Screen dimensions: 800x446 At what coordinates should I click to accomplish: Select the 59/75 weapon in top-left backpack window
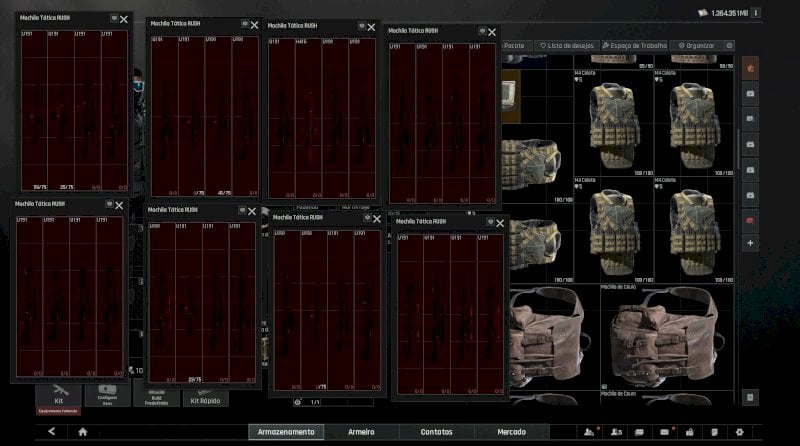coord(34,111)
